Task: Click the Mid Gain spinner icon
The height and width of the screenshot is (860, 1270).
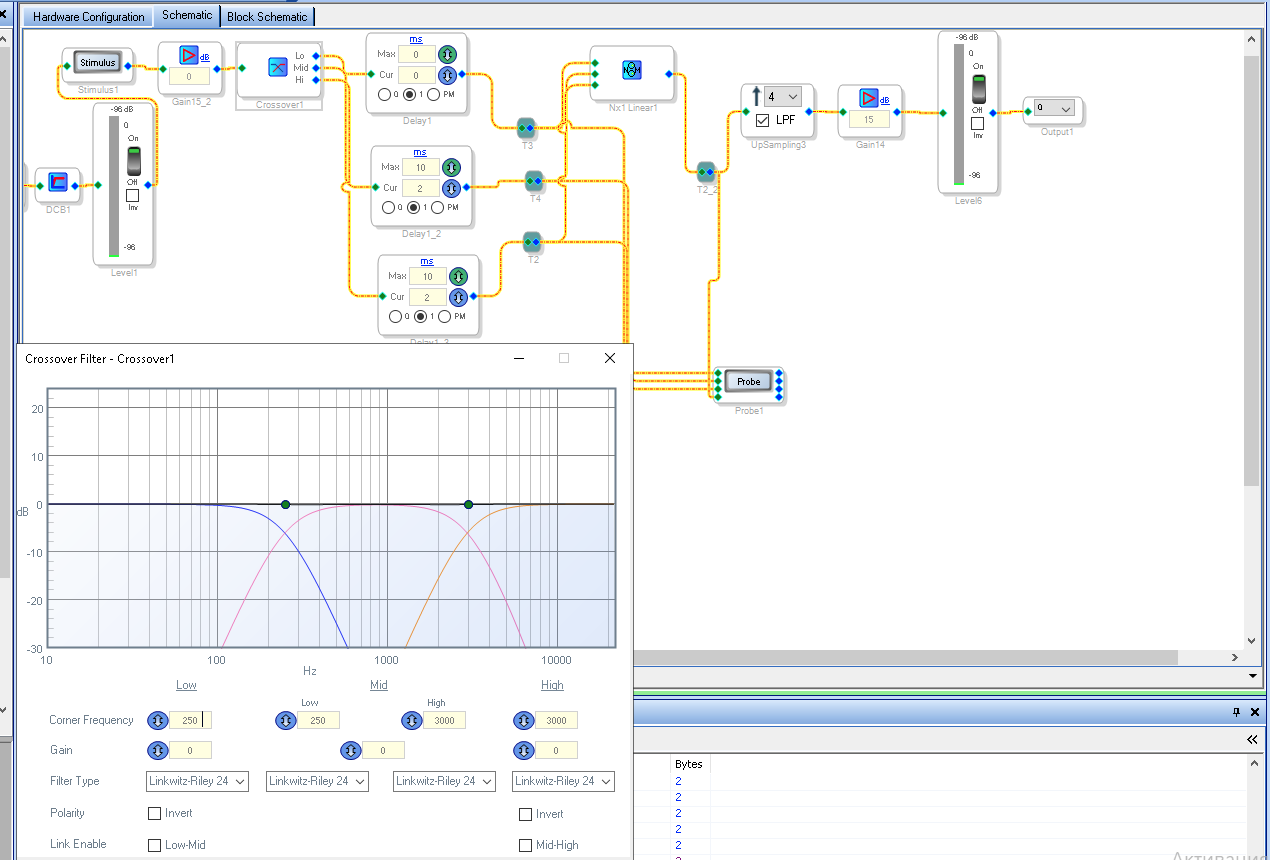Action: pos(350,750)
